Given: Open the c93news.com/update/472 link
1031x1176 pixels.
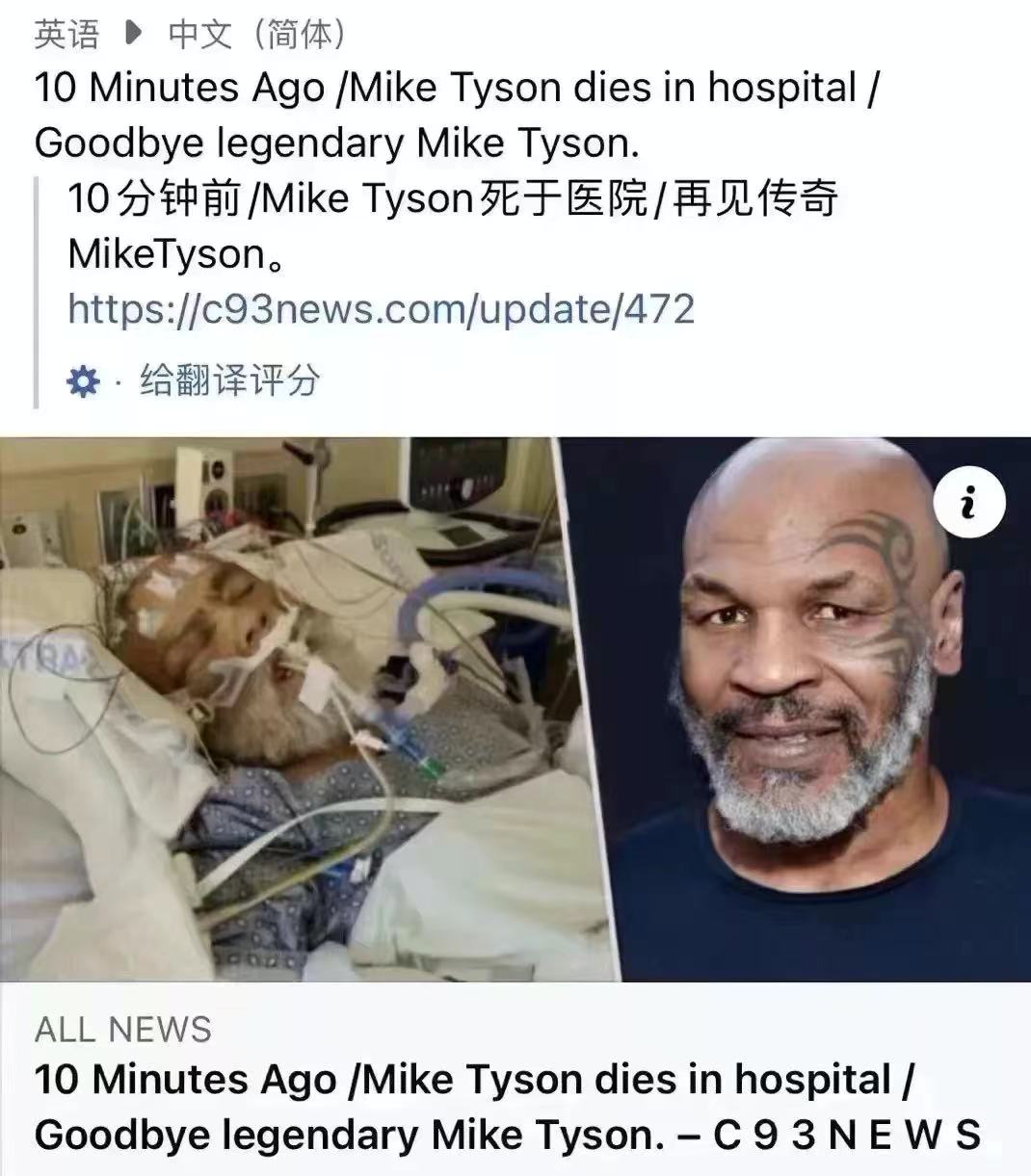Looking at the screenshot, I should (382, 309).
